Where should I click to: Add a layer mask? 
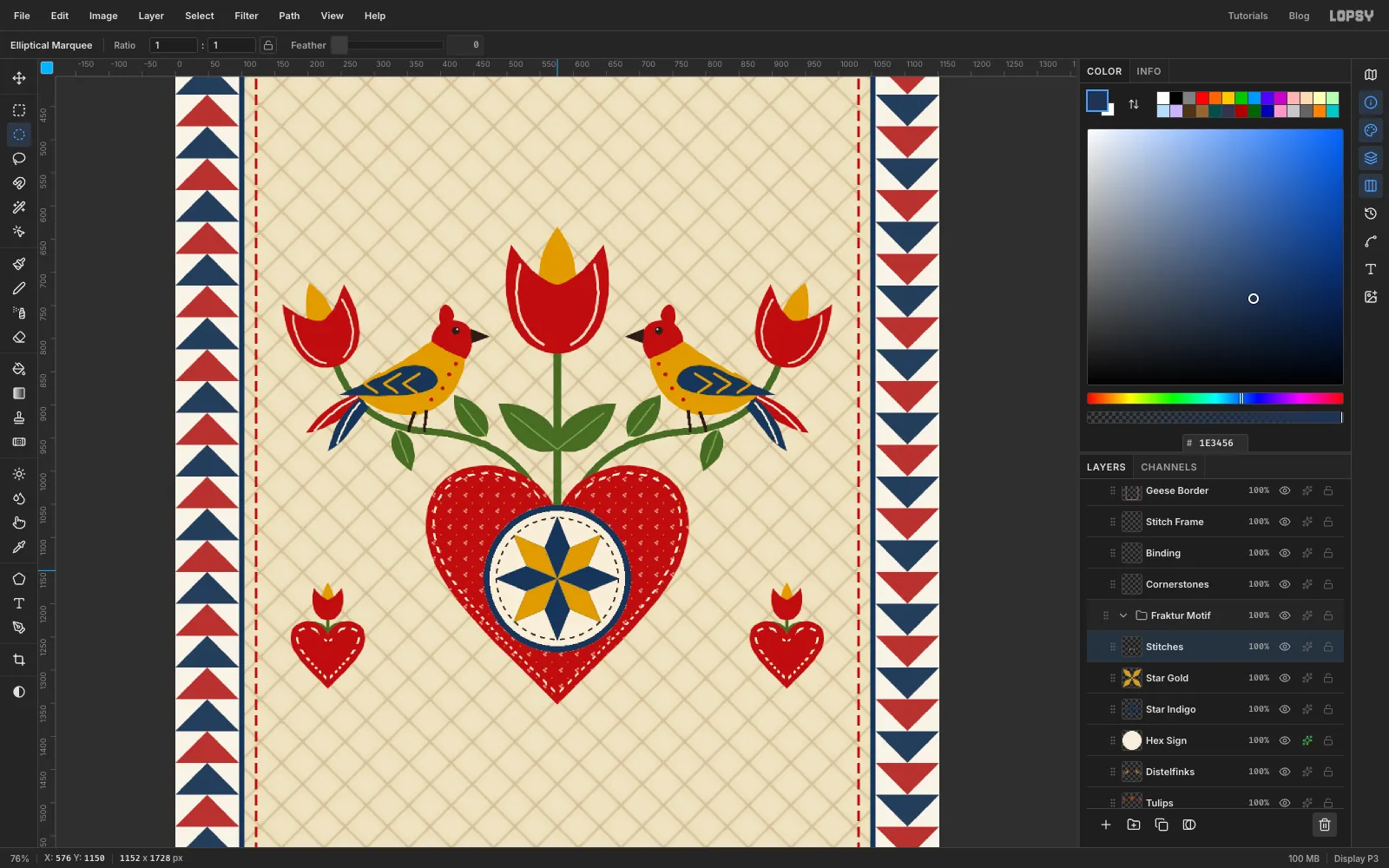(1189, 825)
